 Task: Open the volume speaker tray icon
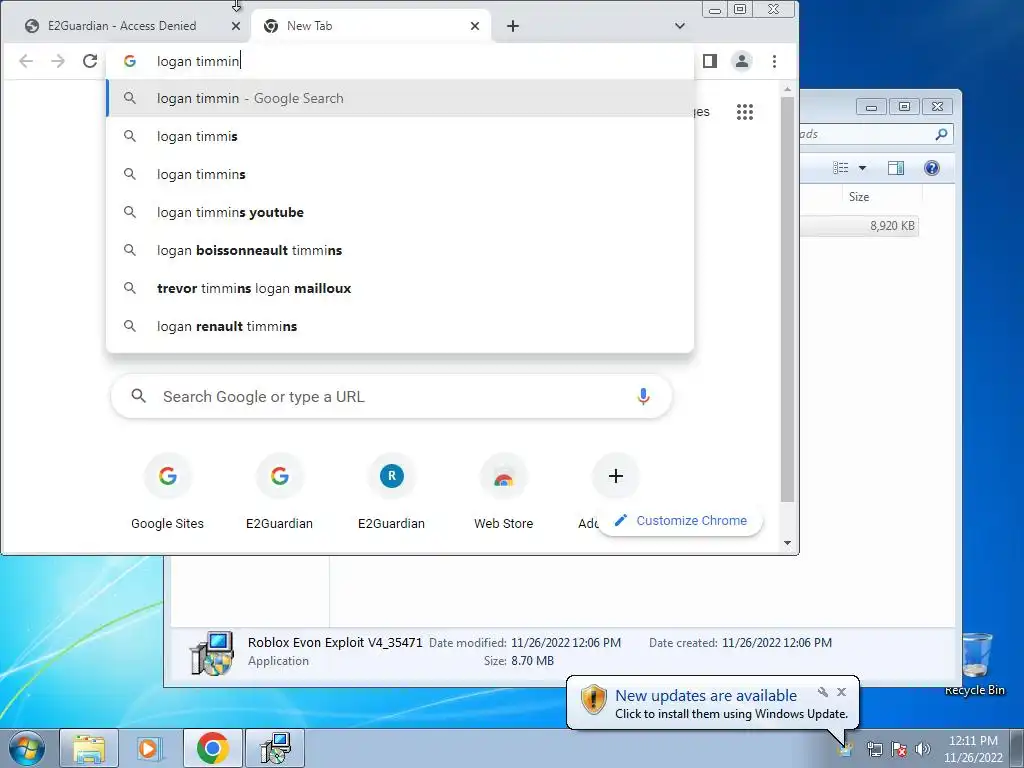(922, 749)
